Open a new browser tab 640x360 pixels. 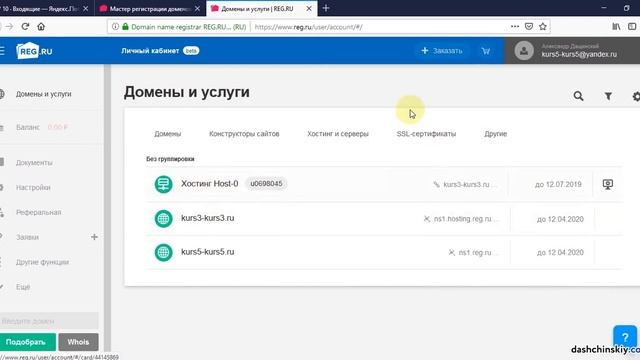[326, 8]
